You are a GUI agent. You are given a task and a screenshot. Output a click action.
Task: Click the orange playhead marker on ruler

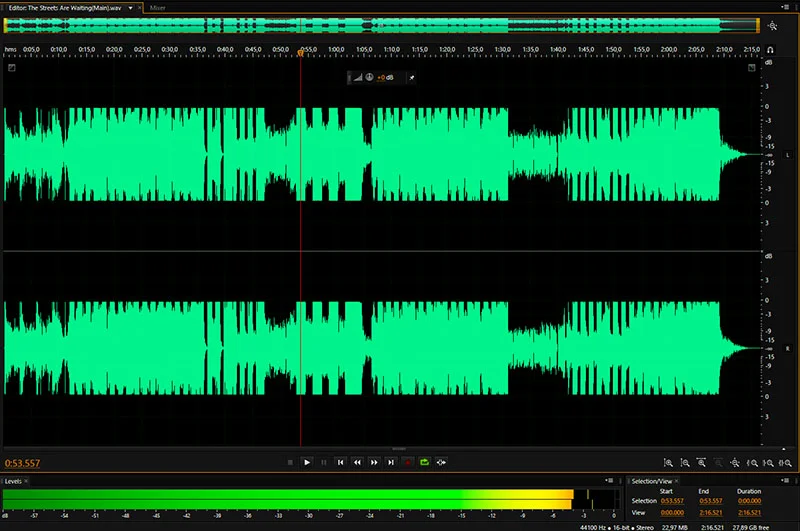point(301,53)
